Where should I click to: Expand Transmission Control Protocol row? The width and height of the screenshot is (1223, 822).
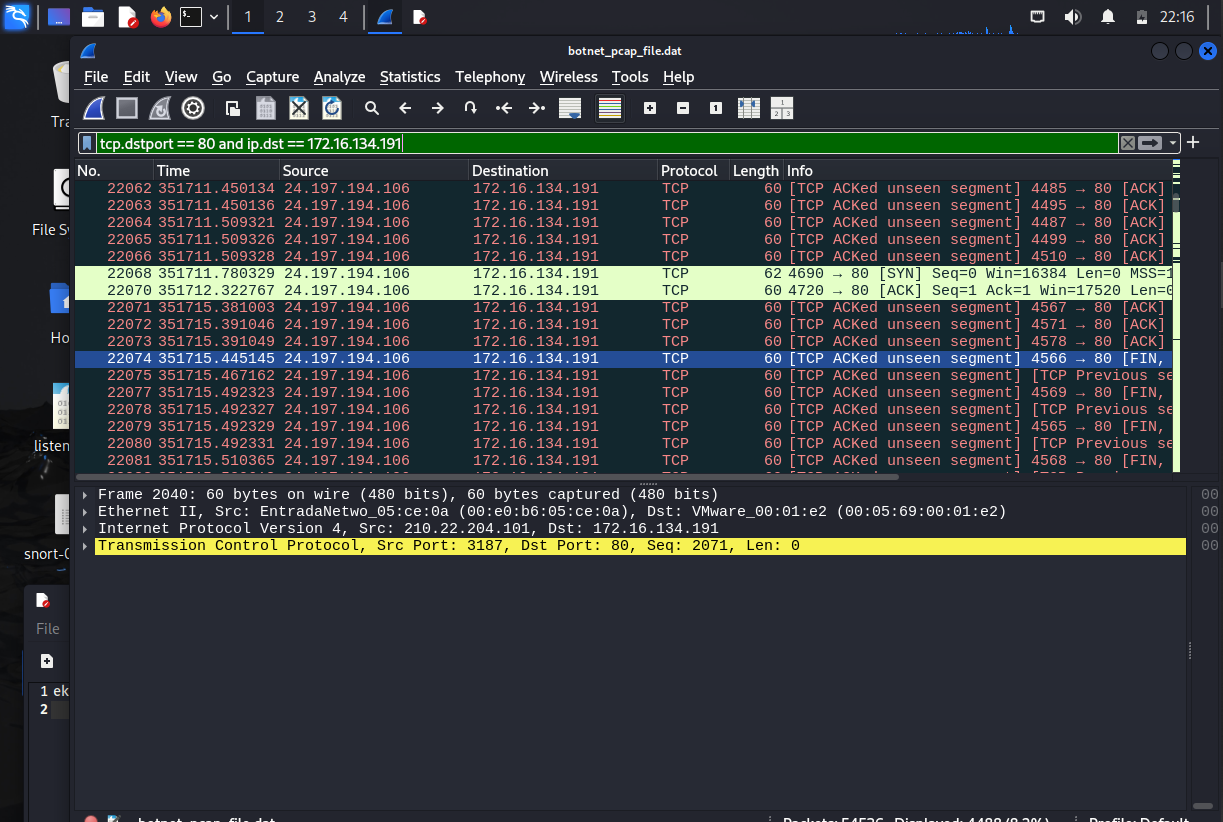[x=85, y=546]
